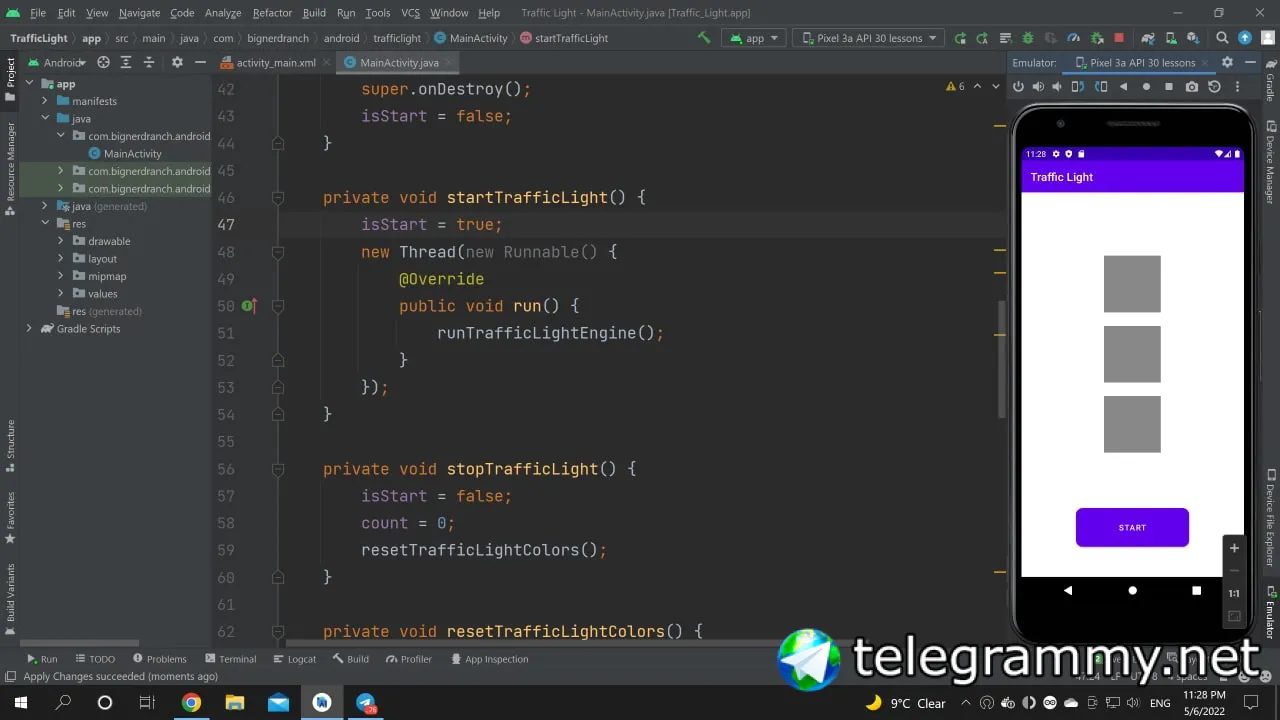1280x720 pixels.
Task: Collapse the res folder
Action: pyautogui.click(x=45, y=224)
